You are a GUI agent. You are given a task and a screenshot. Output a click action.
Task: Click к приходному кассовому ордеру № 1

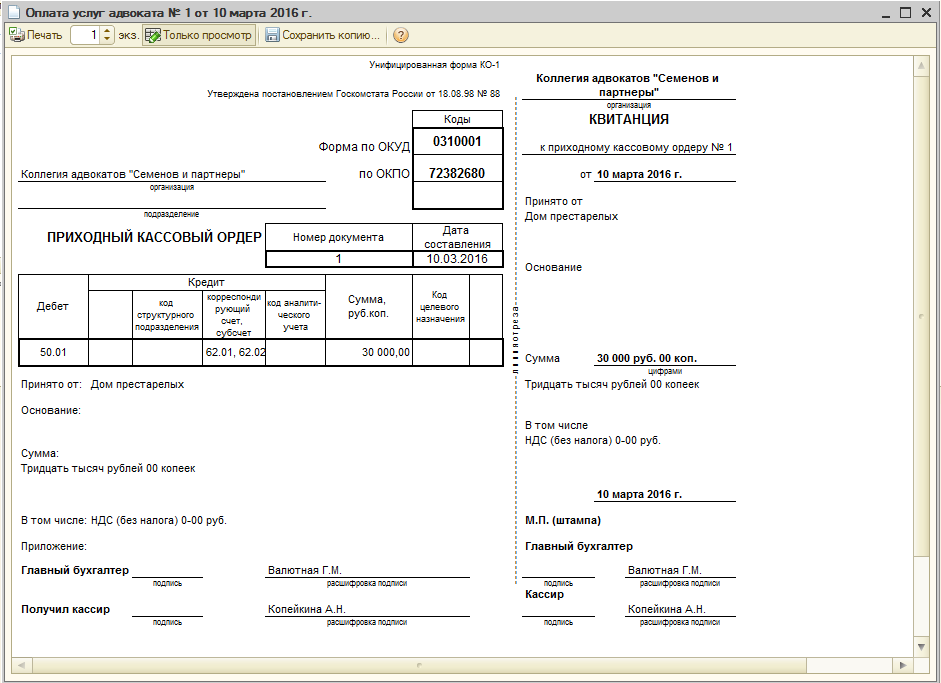636,148
